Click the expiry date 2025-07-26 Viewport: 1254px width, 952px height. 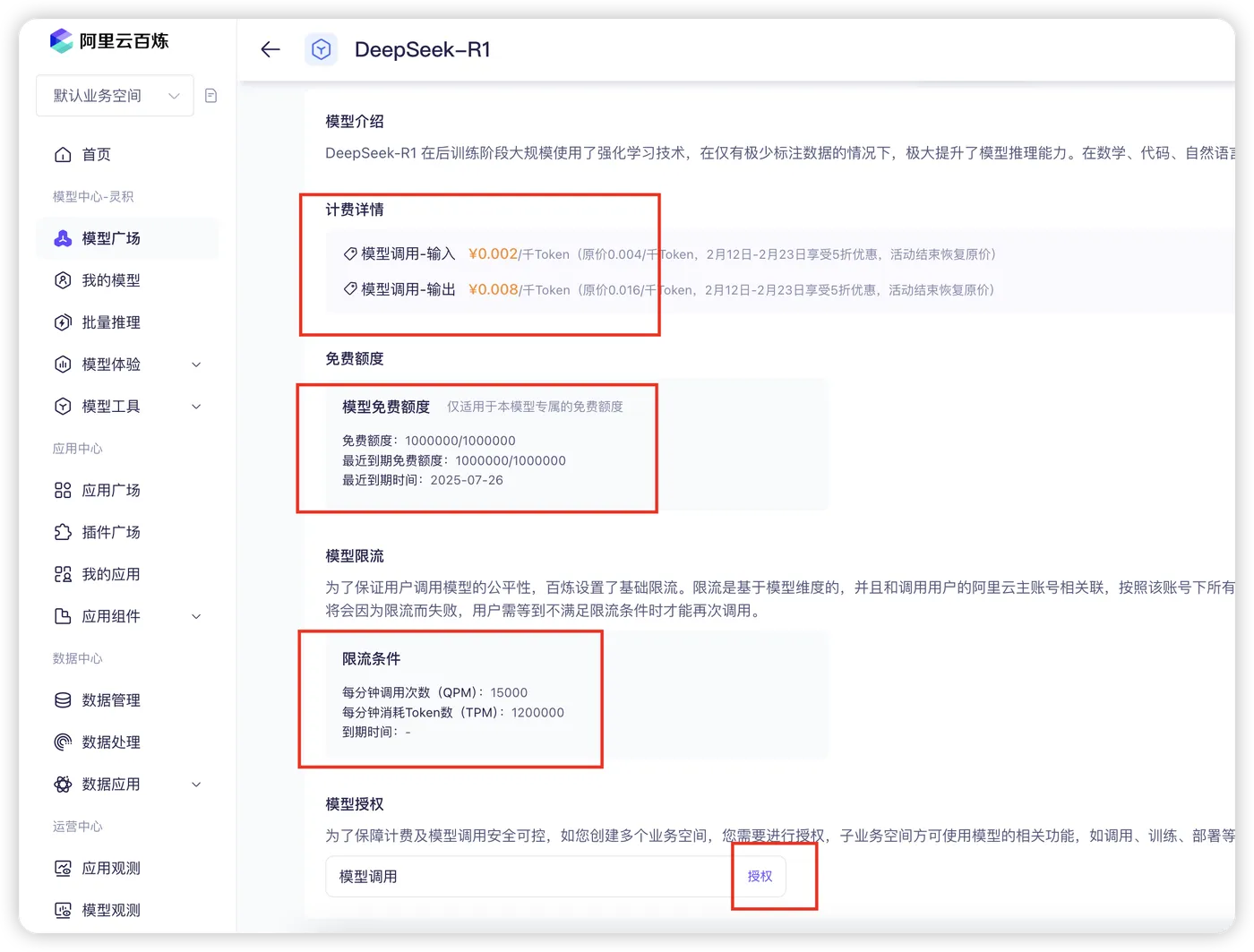point(467,480)
